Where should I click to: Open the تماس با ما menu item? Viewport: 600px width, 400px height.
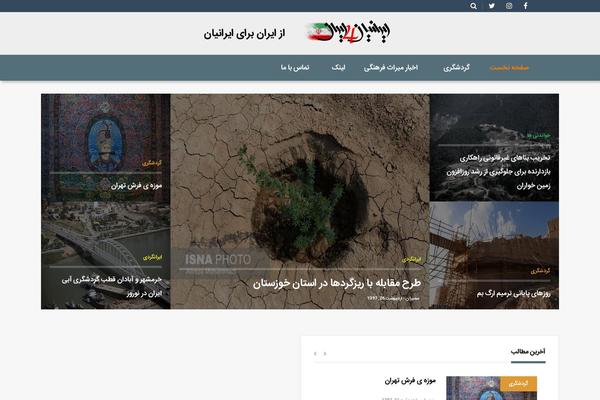[295, 68]
